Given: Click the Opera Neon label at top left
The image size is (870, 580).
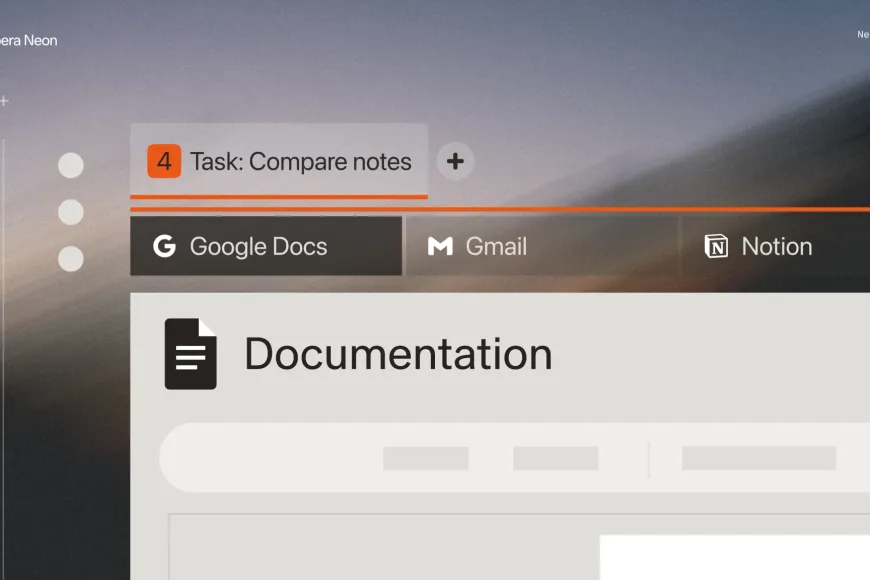Looking at the screenshot, I should point(28,41).
